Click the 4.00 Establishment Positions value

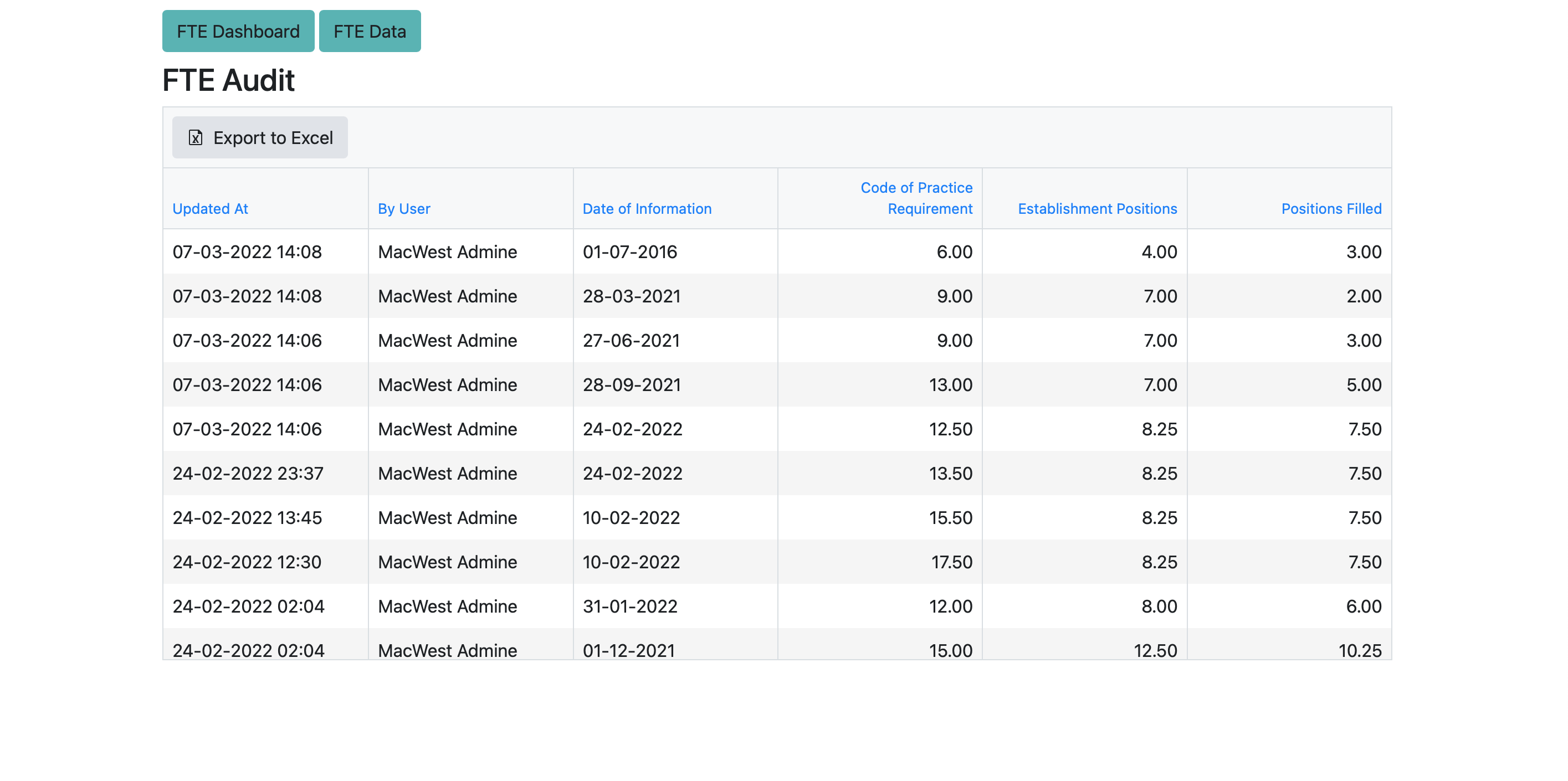click(x=1159, y=251)
